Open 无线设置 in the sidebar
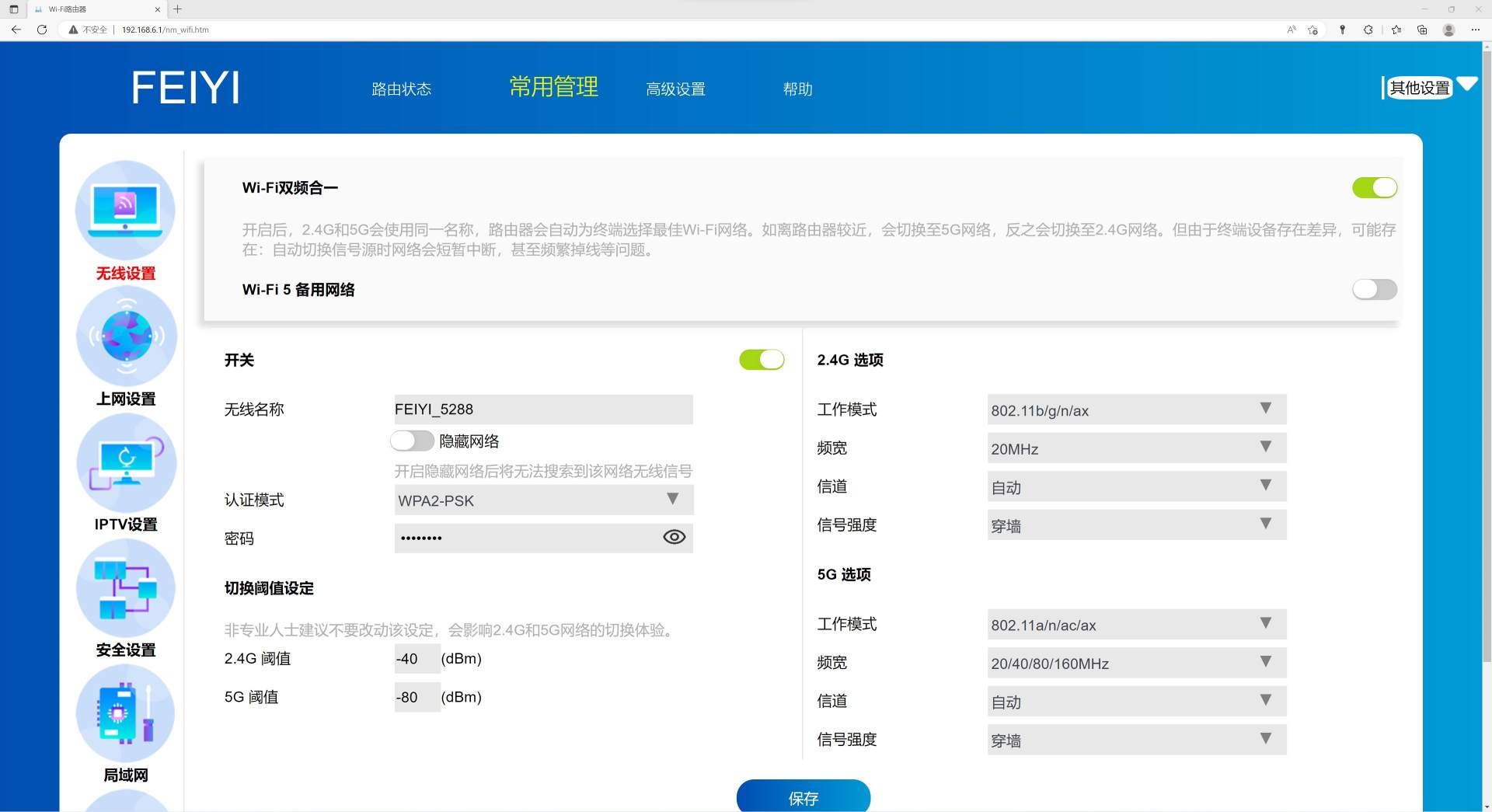 (x=125, y=210)
